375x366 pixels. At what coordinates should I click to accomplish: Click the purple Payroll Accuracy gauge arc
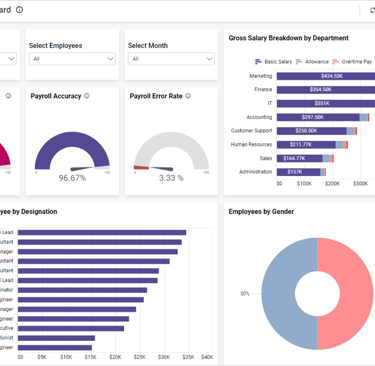[x=72, y=140]
